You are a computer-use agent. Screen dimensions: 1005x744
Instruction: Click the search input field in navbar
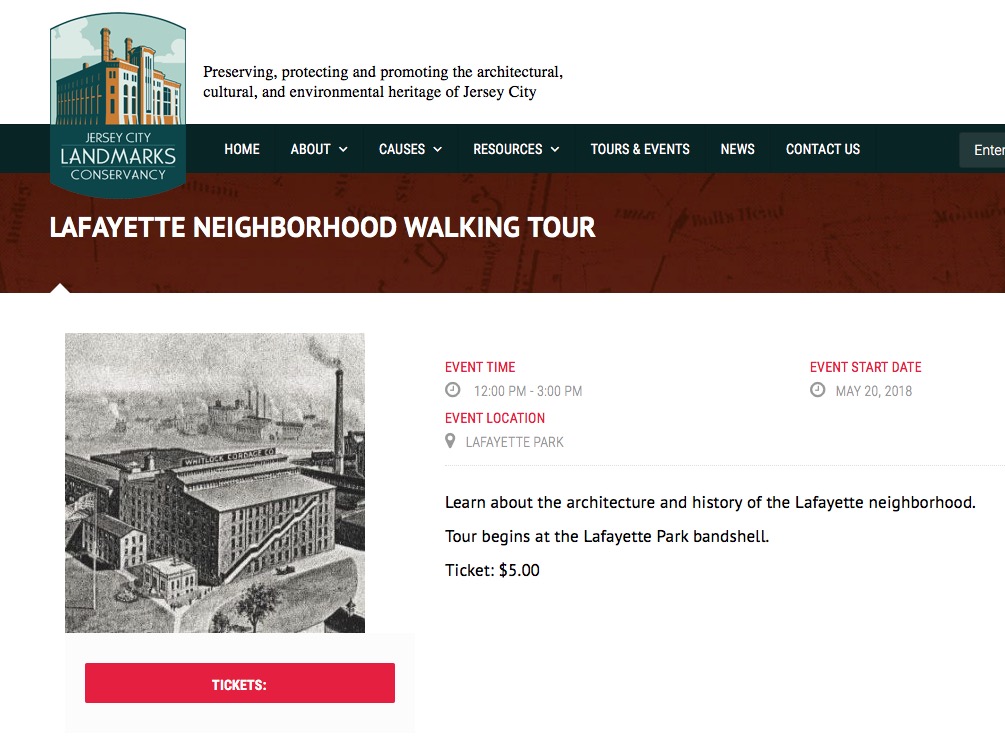[x=984, y=150]
